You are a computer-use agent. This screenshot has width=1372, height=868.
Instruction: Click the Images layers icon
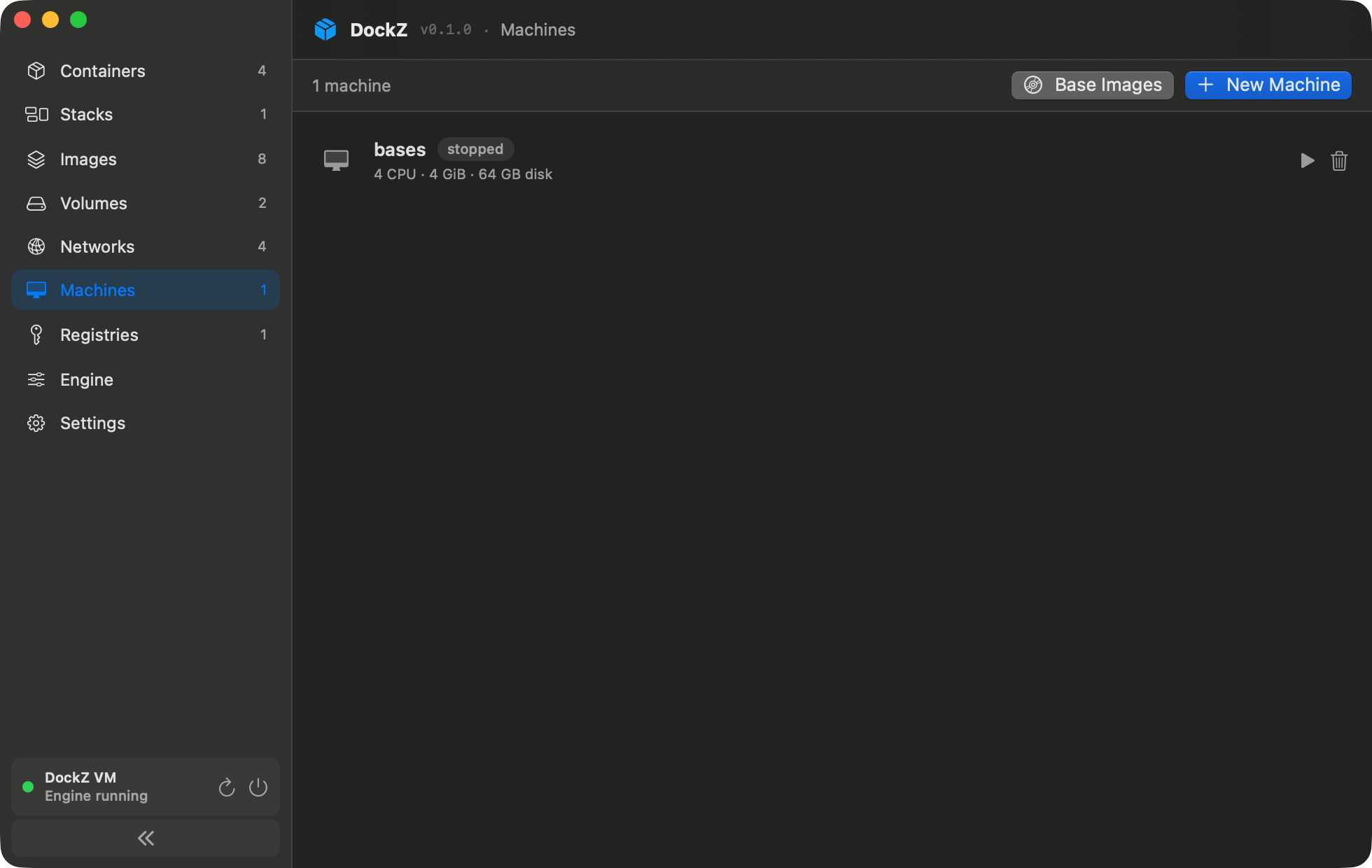coord(36,159)
